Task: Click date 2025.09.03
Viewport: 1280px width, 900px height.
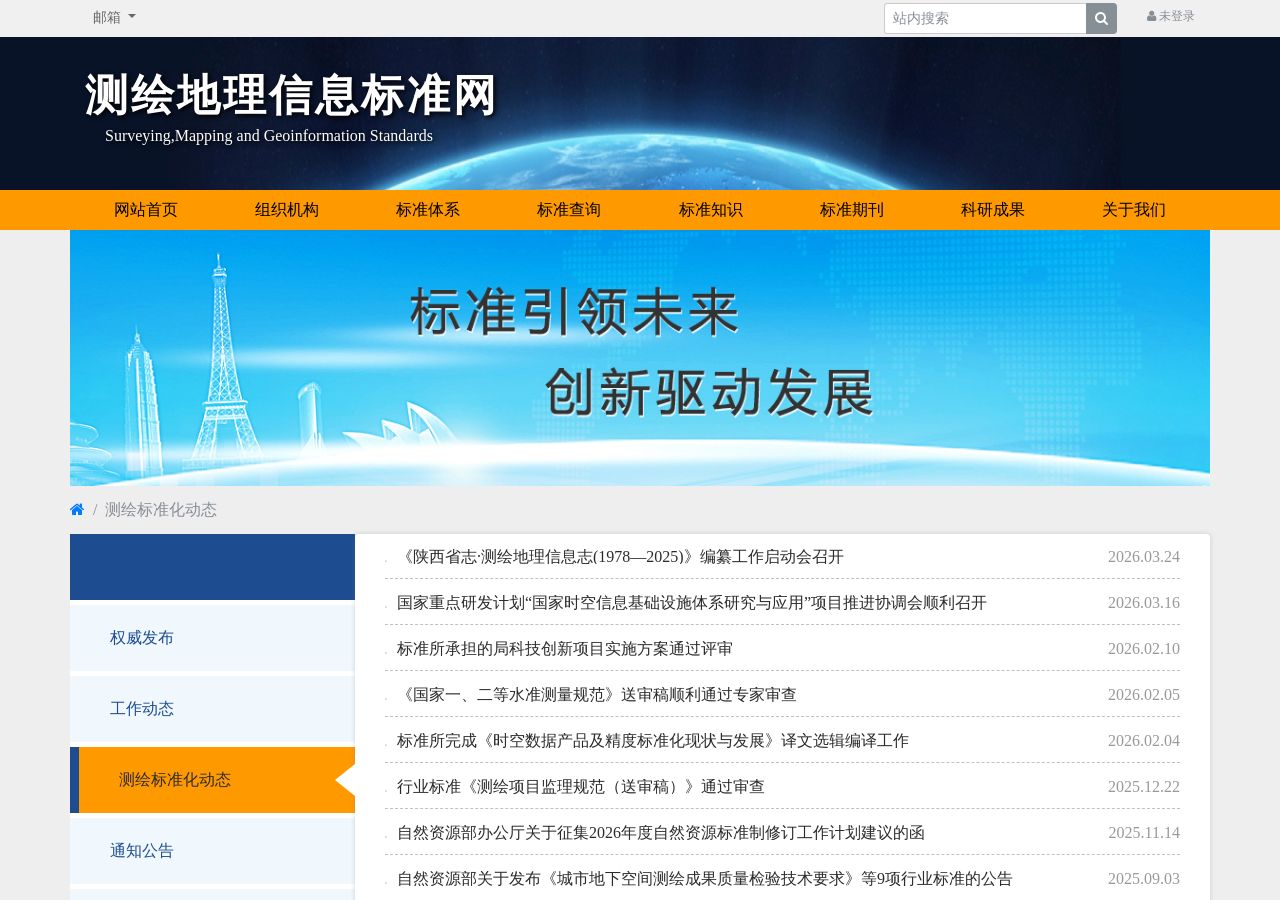Action: point(1144,879)
